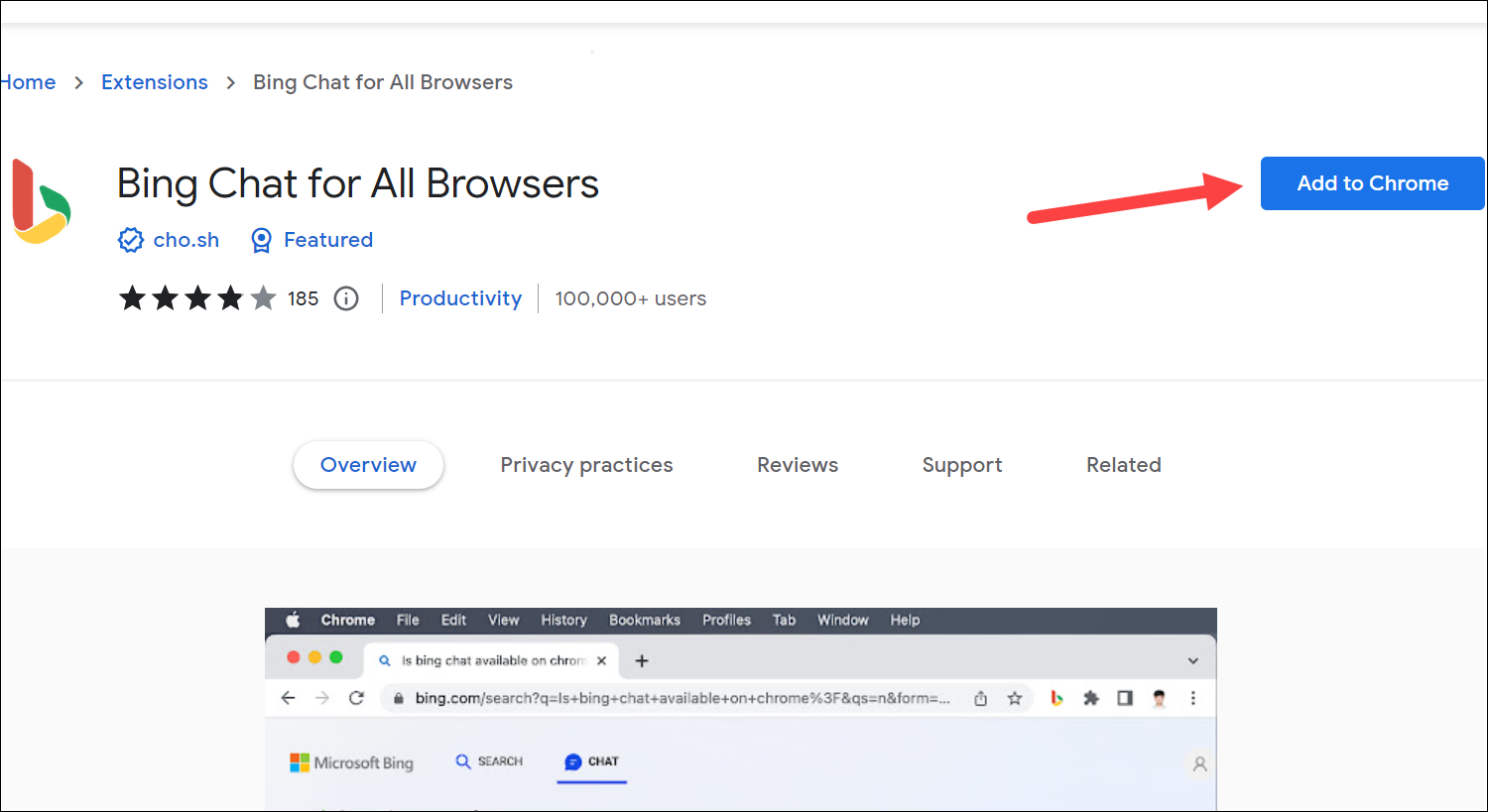
Task: Click the extension preview screenshot
Action: click(x=741, y=710)
